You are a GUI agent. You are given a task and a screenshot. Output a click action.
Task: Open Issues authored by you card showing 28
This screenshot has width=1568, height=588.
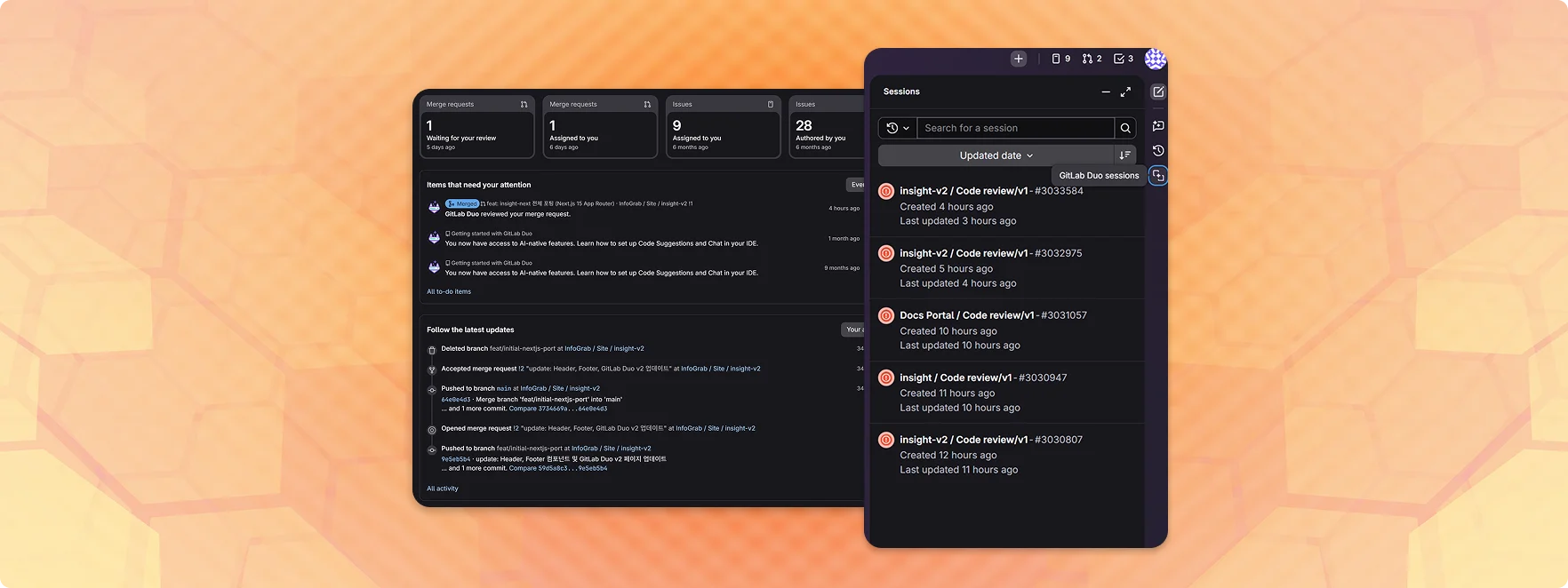point(827,127)
